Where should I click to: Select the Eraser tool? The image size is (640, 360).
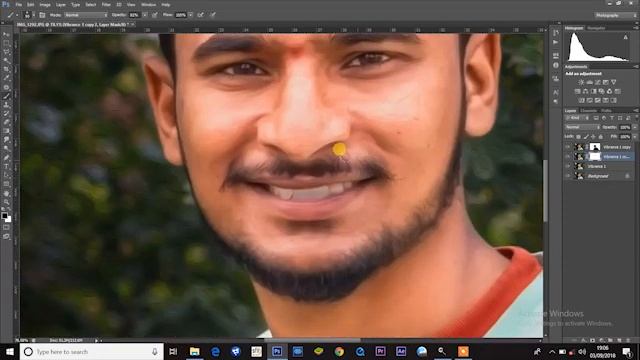click(6, 122)
